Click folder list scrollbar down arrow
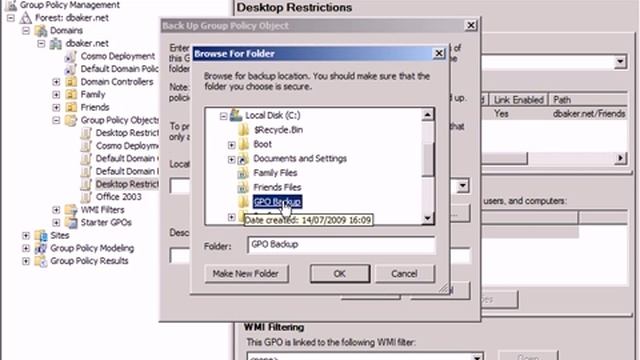Screen dimensions: 640x360 click(427, 218)
